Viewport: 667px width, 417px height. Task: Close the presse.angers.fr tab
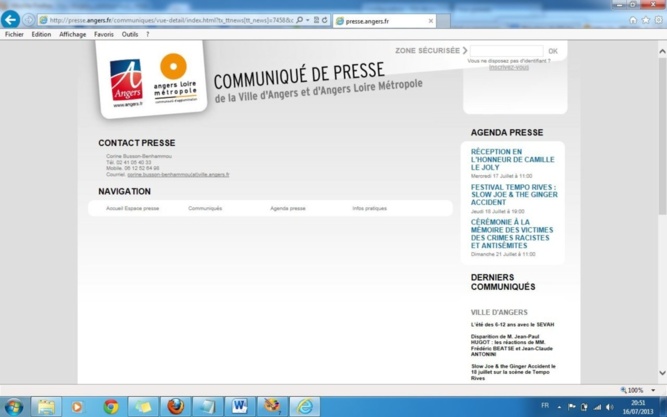click(x=430, y=21)
